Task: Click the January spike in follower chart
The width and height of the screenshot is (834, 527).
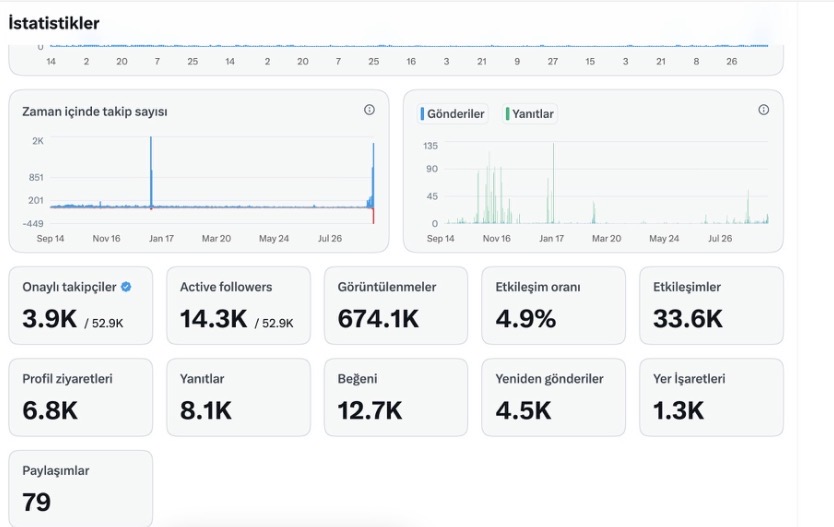Action: [x=151, y=172]
